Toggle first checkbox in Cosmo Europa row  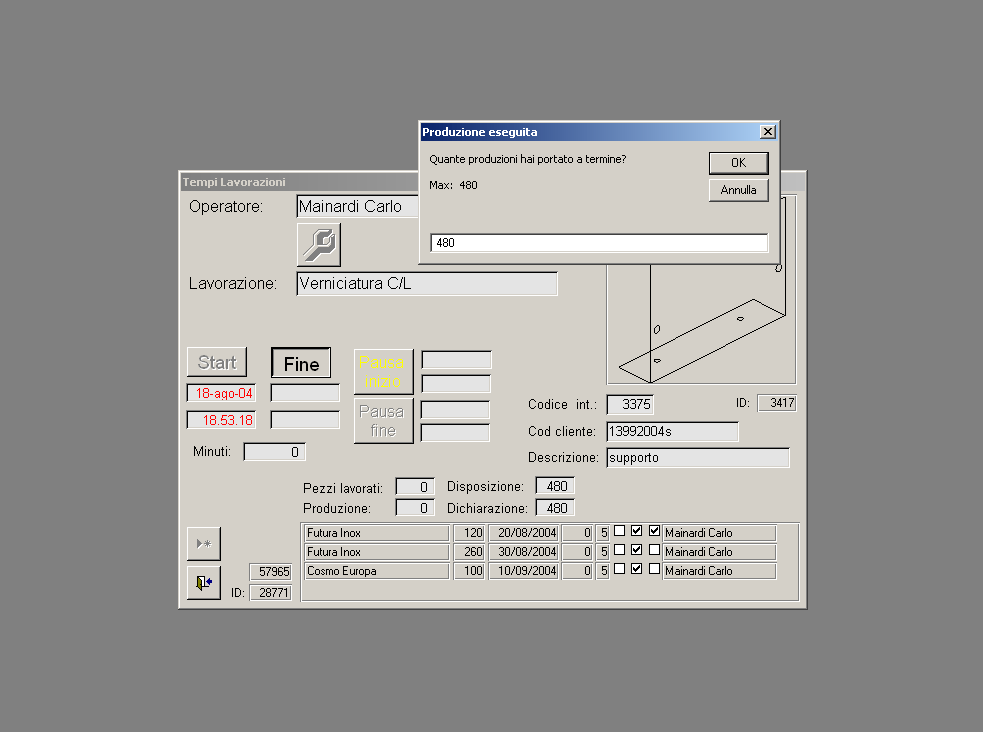click(619, 569)
